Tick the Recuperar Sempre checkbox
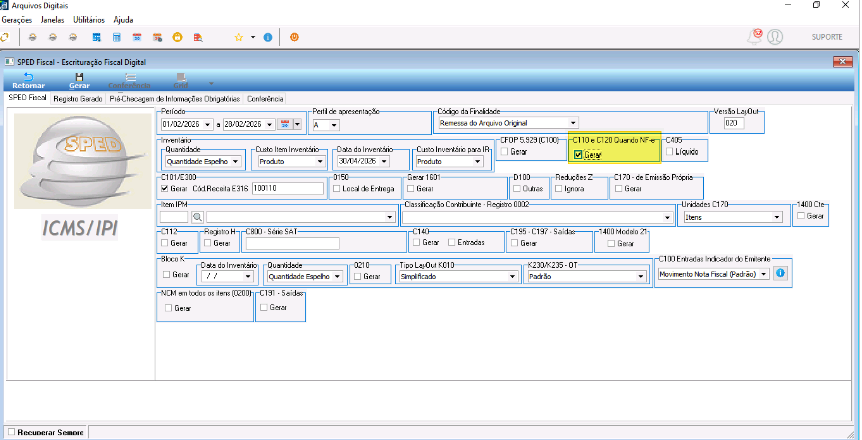 (12, 432)
